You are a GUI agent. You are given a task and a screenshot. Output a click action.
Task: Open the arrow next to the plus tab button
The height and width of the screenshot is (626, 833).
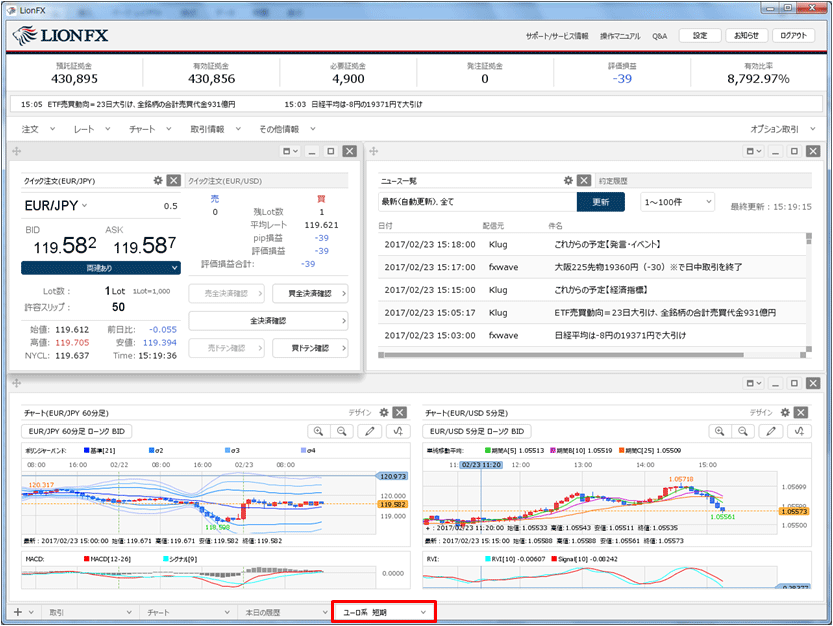(31, 612)
